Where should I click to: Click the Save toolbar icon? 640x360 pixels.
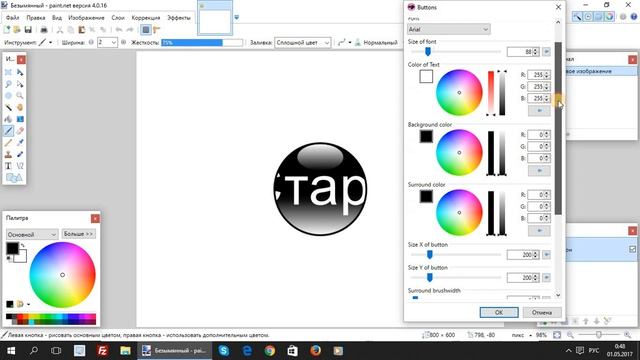(x=28, y=29)
